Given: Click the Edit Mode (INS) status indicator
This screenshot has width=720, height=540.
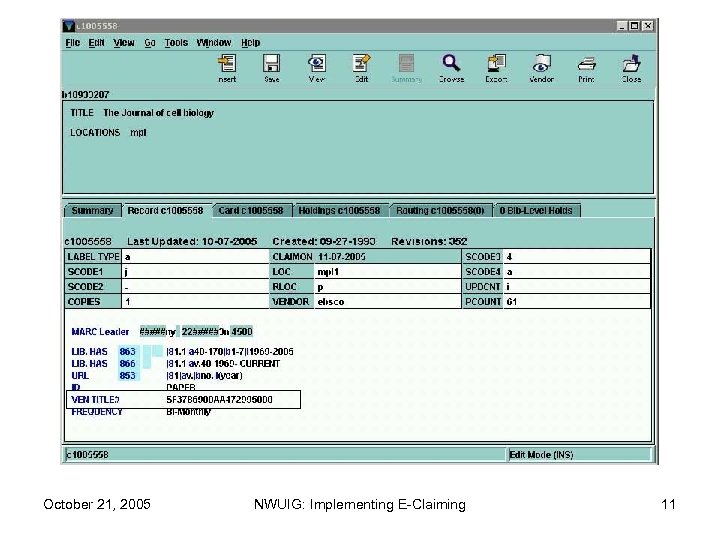Looking at the screenshot, I should pos(541,455).
